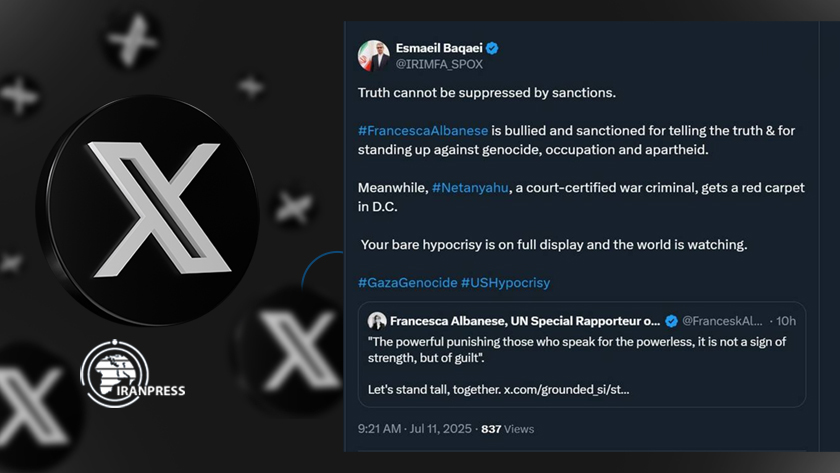840x473 pixels.
Task: Click the 9:21 AM · Jul 11, 2025 timestamp
Action: point(415,429)
